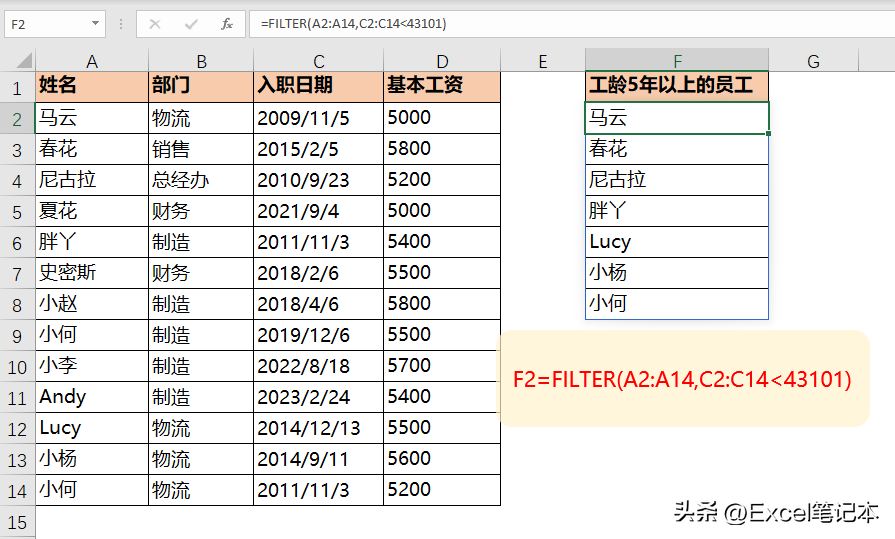Viewport: 895px width, 539px height.
Task: Select date cell 2018/2/6
Action: 319,272
